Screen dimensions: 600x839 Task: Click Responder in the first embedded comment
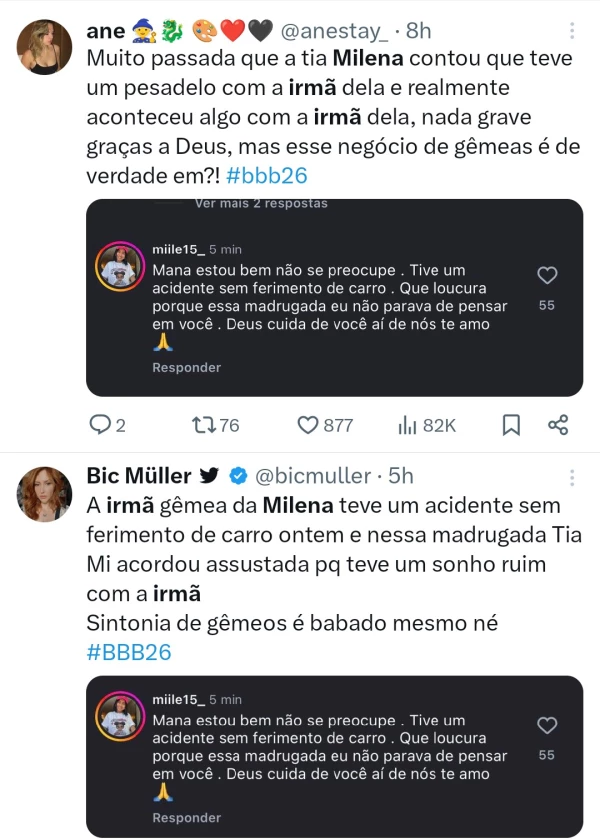click(x=186, y=368)
